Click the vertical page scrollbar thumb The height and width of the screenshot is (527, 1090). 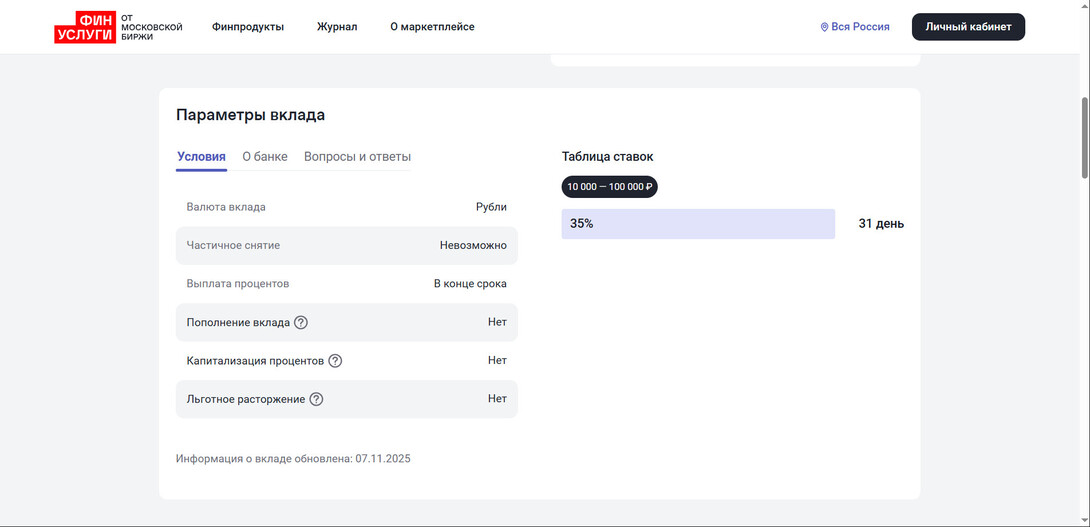pos(1083,137)
